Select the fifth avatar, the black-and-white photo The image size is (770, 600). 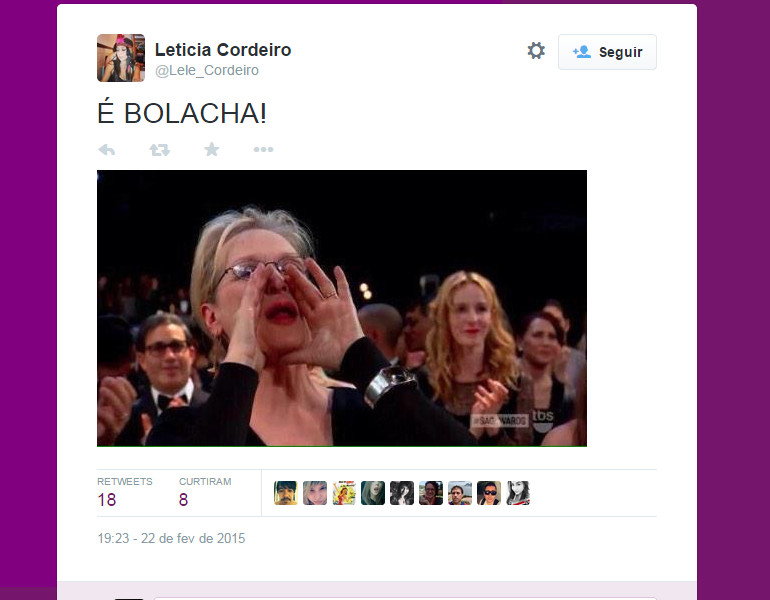pos(402,493)
